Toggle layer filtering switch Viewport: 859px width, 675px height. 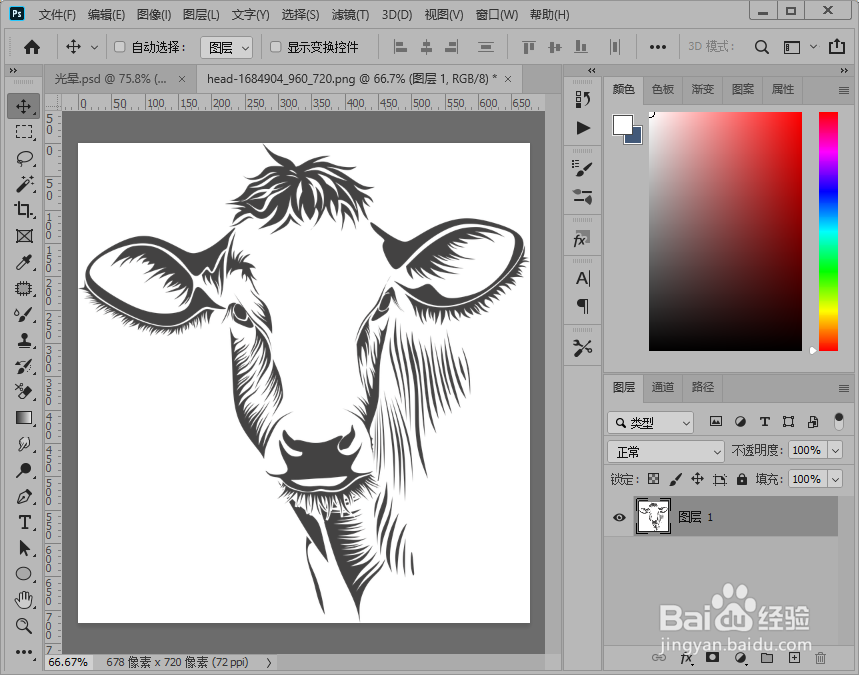(838, 421)
